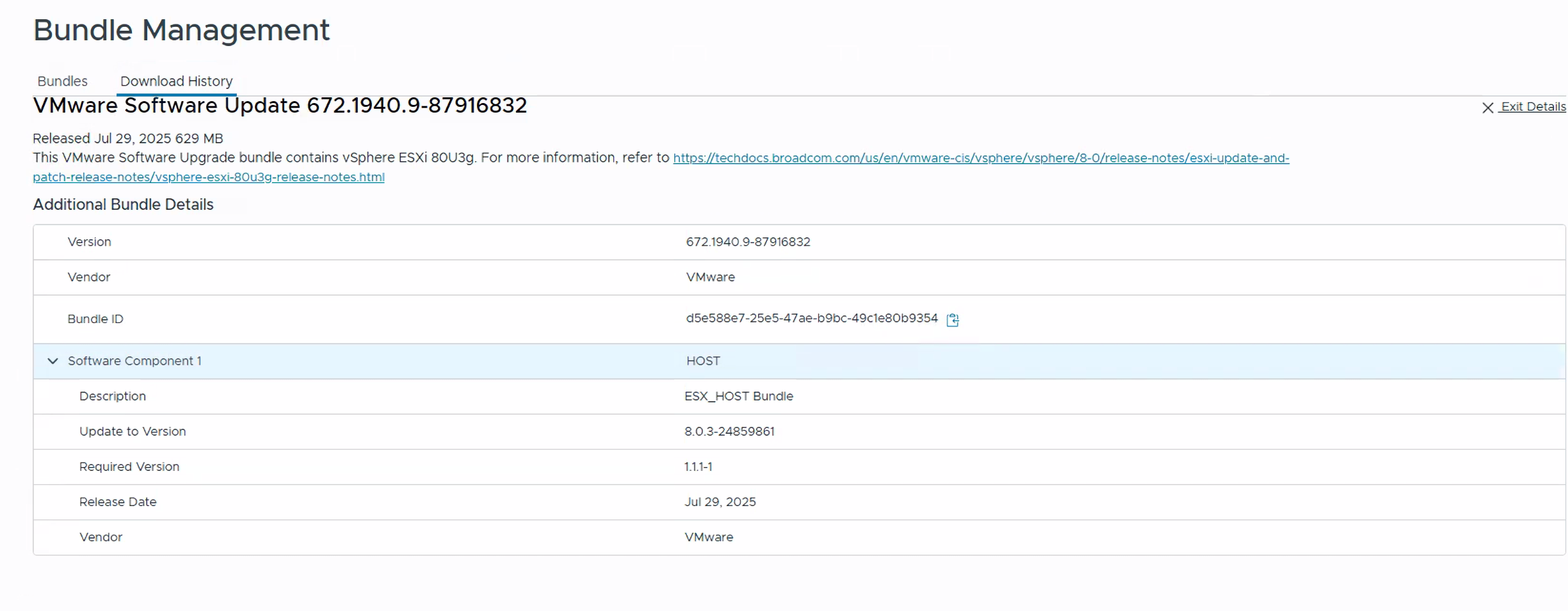Copy the Bundle ID to clipboard
This screenshot has width=1568, height=611.
[x=952, y=319]
